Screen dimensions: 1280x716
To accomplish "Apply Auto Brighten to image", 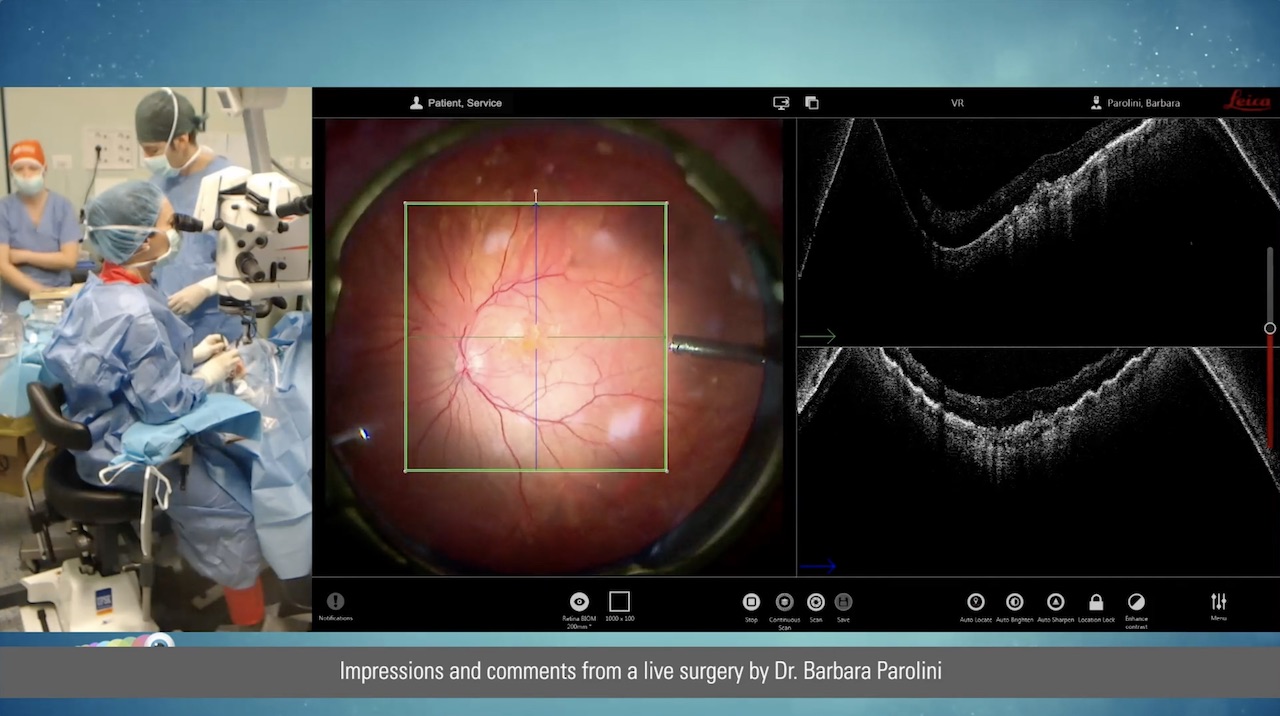I will 1015,602.
